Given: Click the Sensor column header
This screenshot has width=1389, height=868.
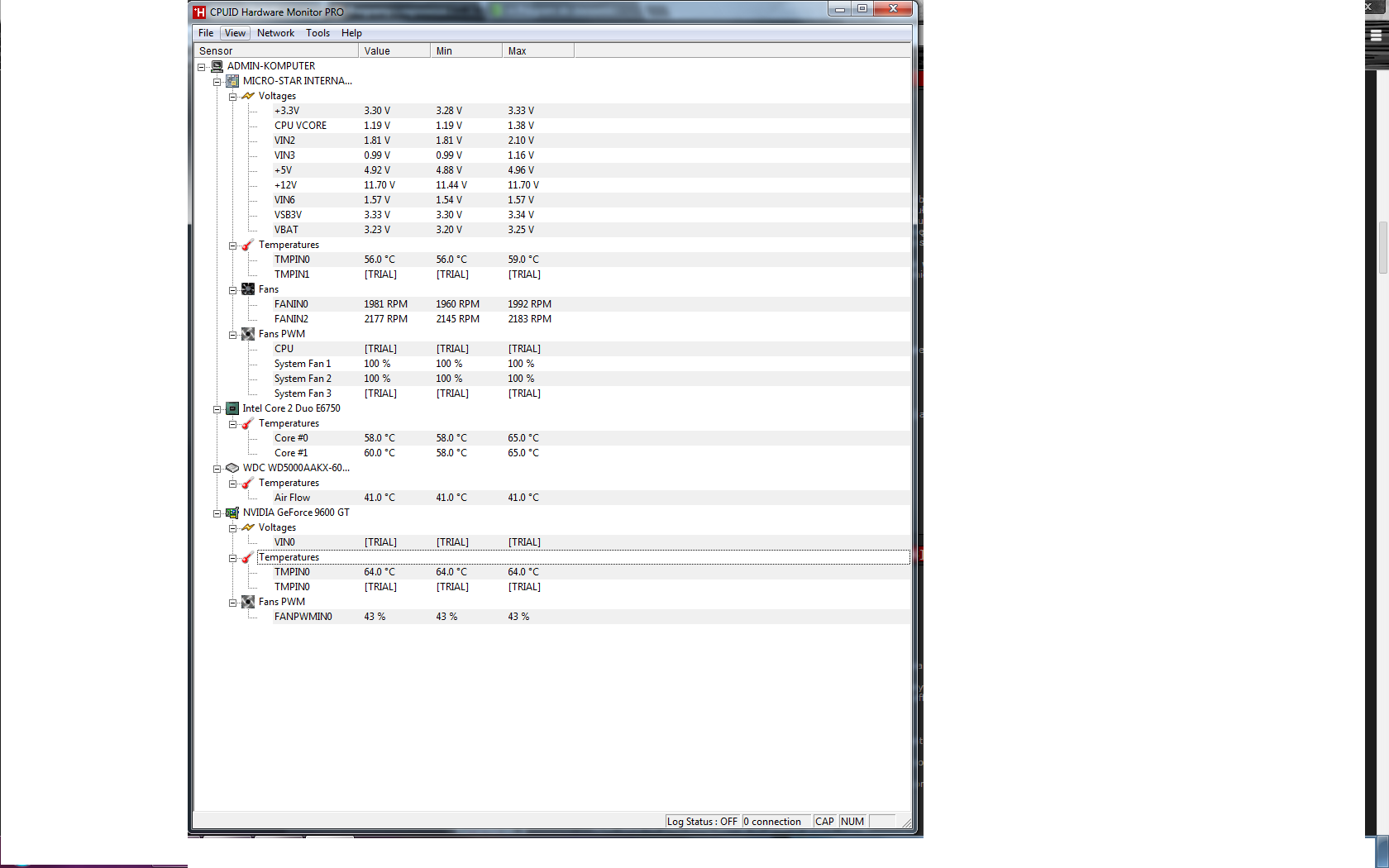Looking at the screenshot, I should click(x=276, y=50).
